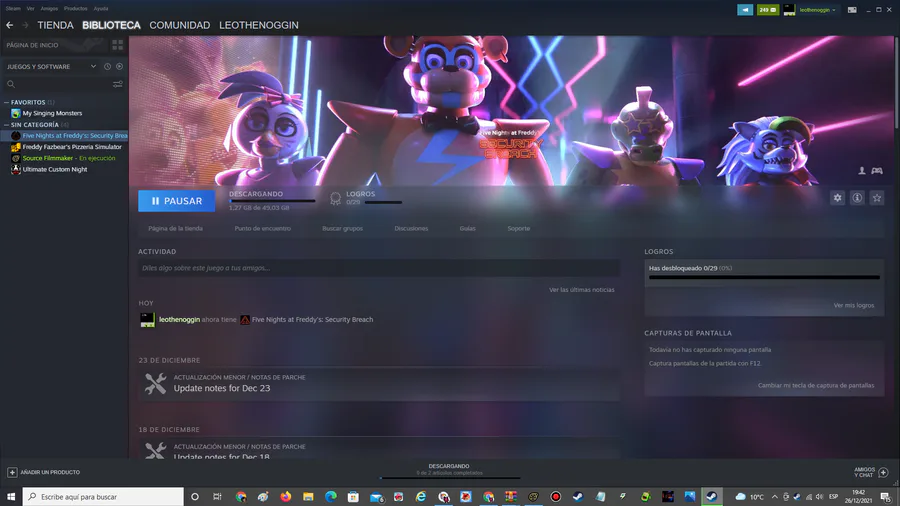This screenshot has height=506, width=900.
Task: Click the game download progress bar
Action: coord(273,201)
